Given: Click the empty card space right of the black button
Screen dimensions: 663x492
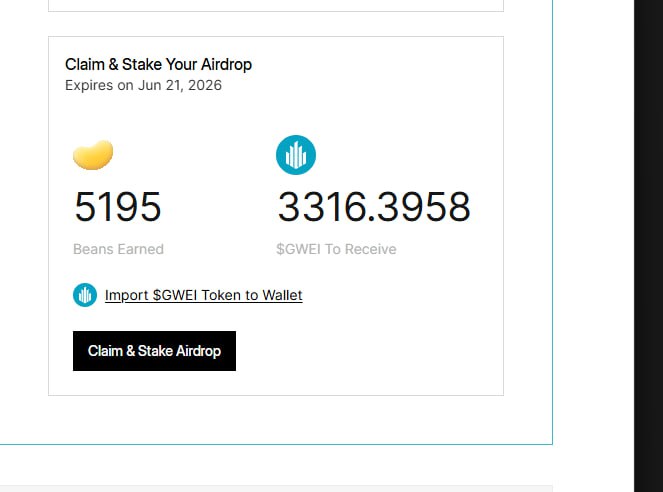Looking at the screenshot, I should pos(370,351).
